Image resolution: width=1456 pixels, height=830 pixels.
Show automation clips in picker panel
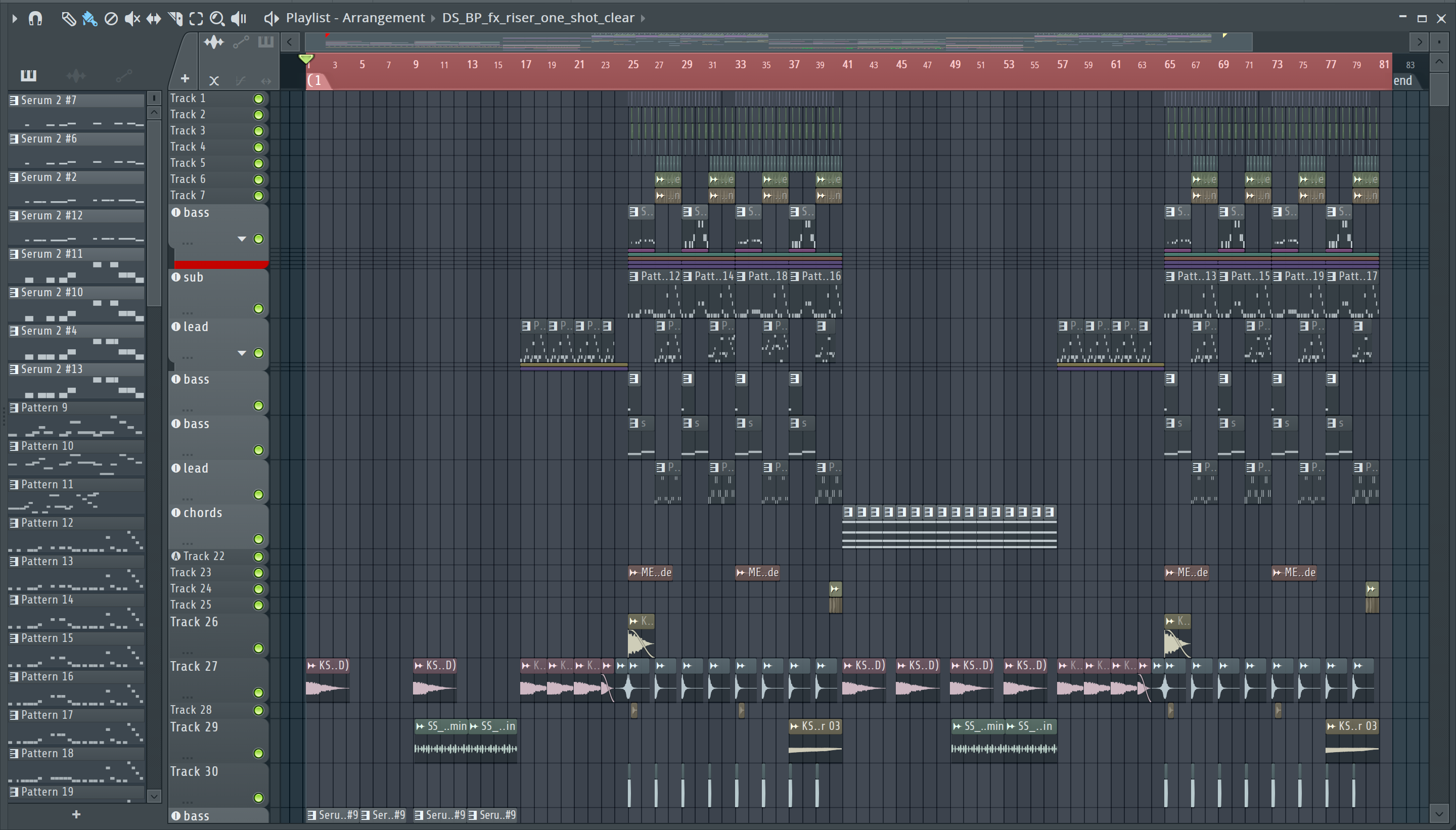[124, 75]
